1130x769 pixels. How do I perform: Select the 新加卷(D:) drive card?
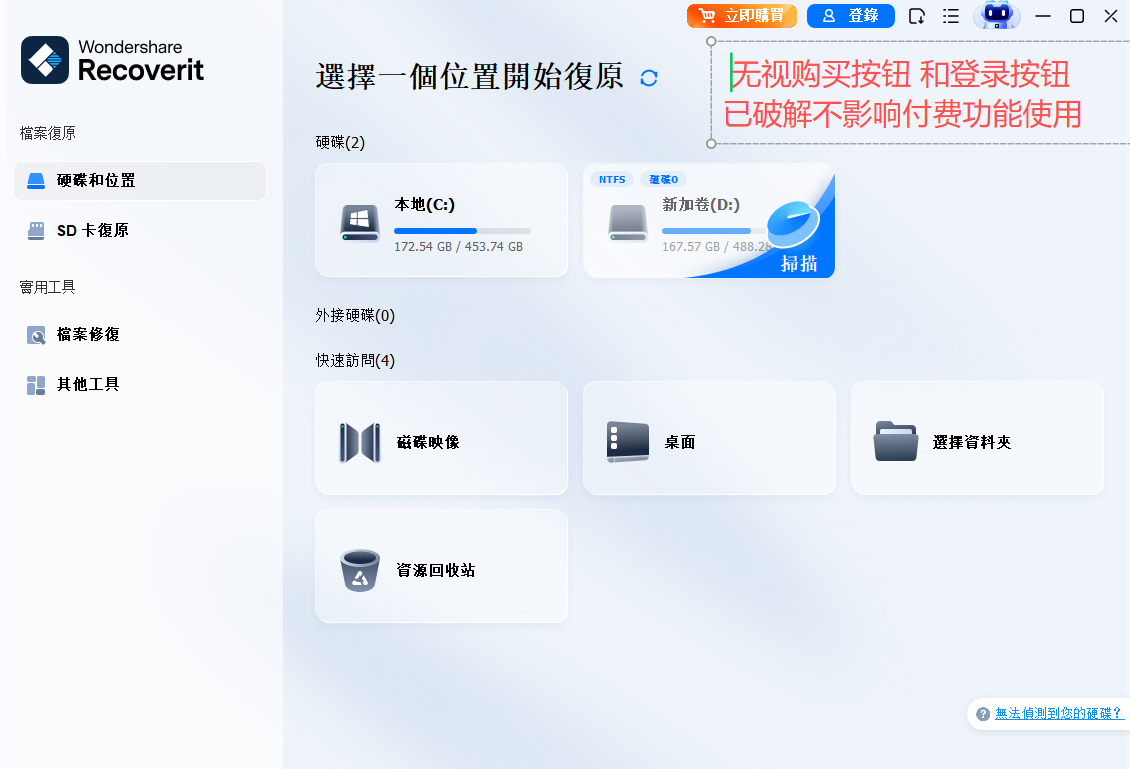pyautogui.click(x=709, y=220)
